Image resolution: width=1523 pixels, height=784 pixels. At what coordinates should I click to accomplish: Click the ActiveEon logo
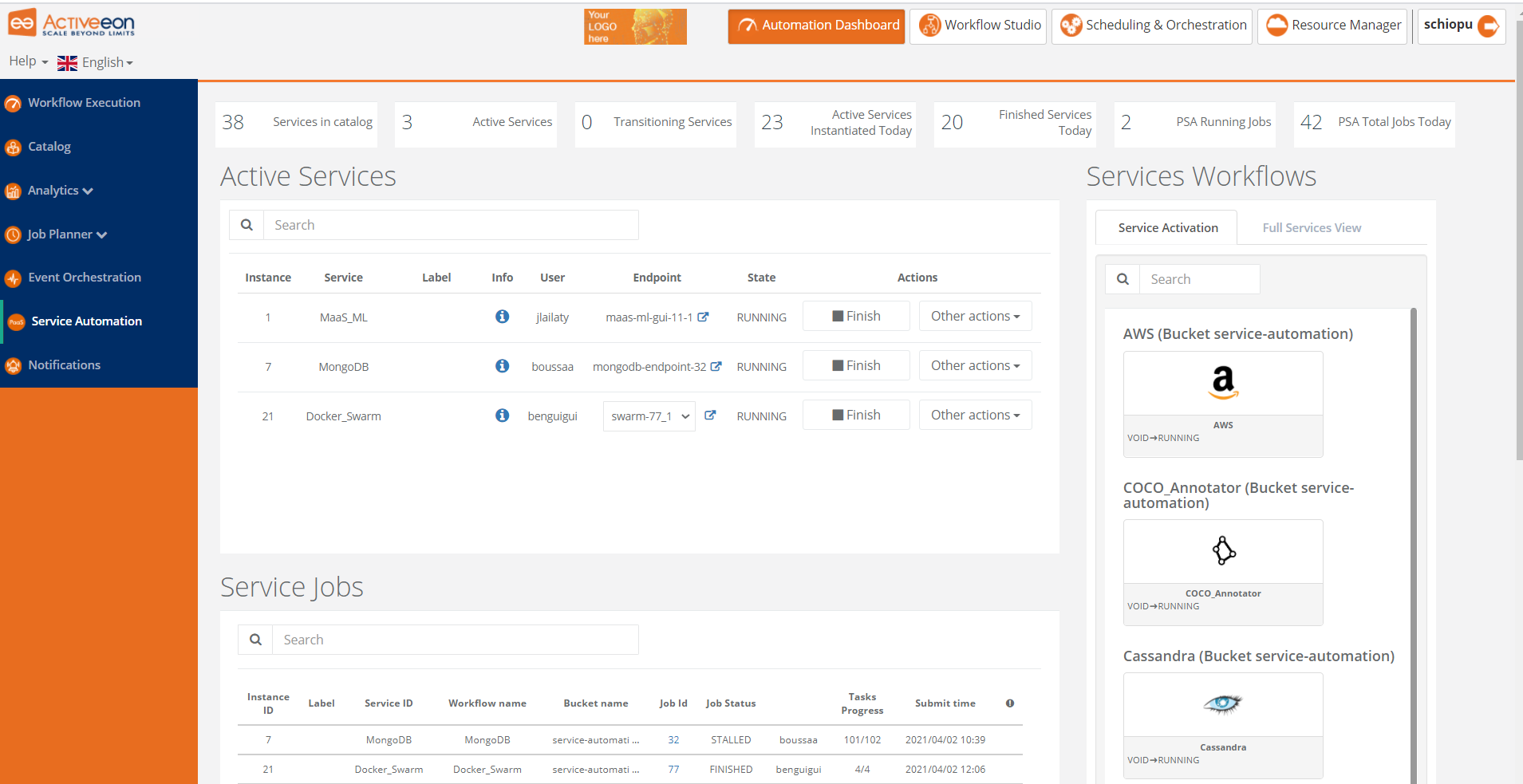tap(71, 24)
